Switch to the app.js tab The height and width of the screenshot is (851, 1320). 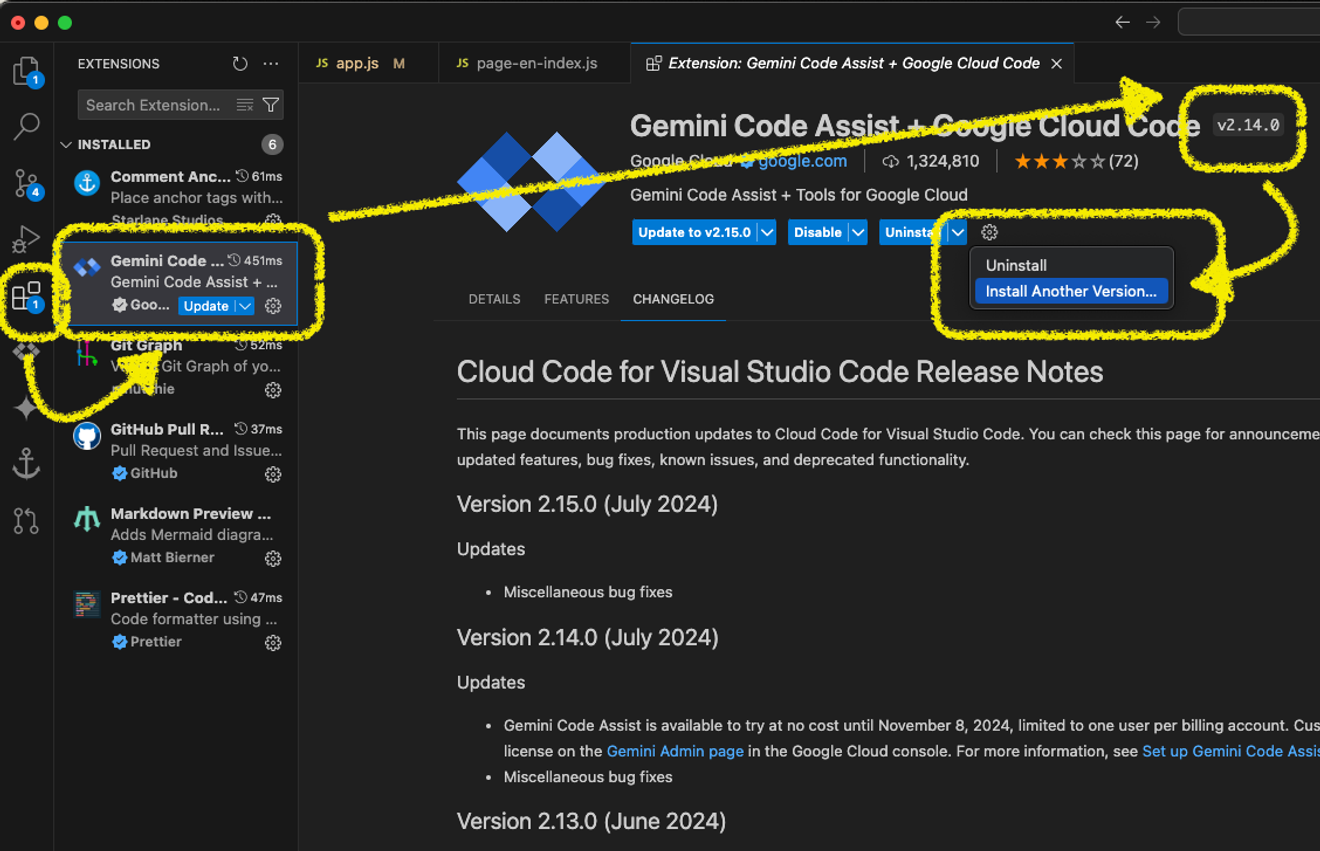click(x=369, y=63)
